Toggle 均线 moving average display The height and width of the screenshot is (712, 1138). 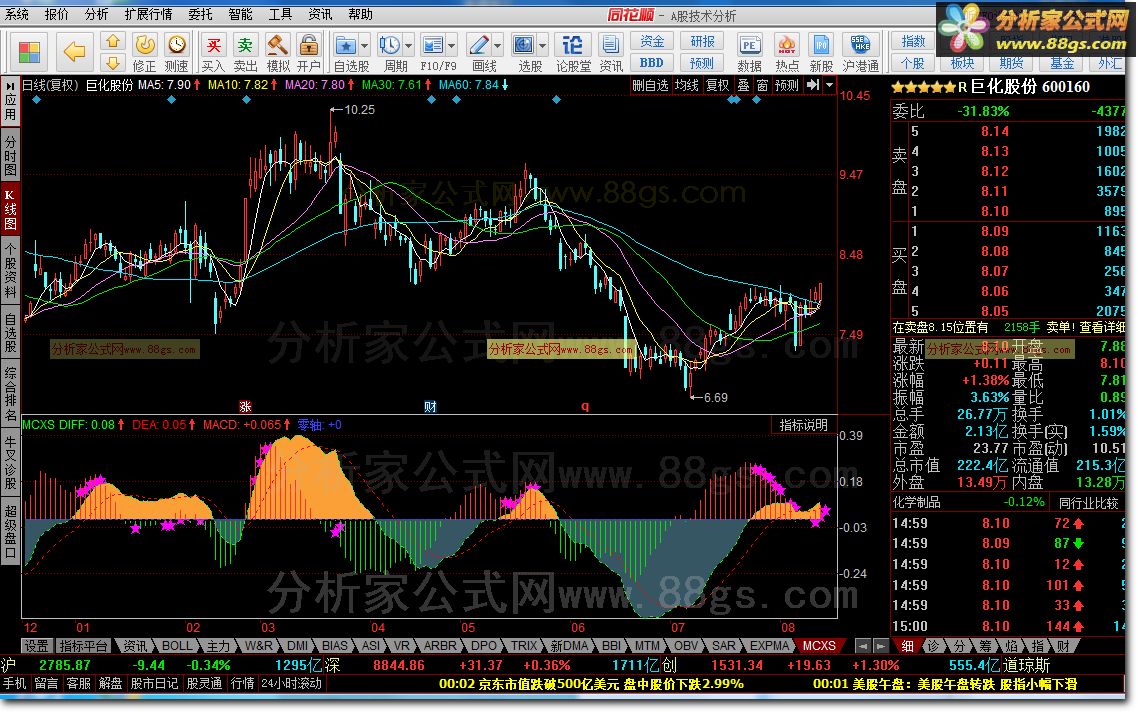(686, 85)
